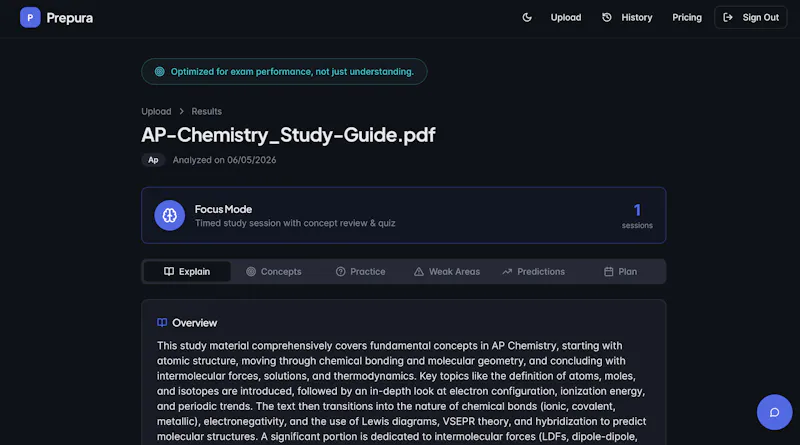The image size is (800, 445).
Task: Switch to the Concepts tab
Action: [x=274, y=271]
